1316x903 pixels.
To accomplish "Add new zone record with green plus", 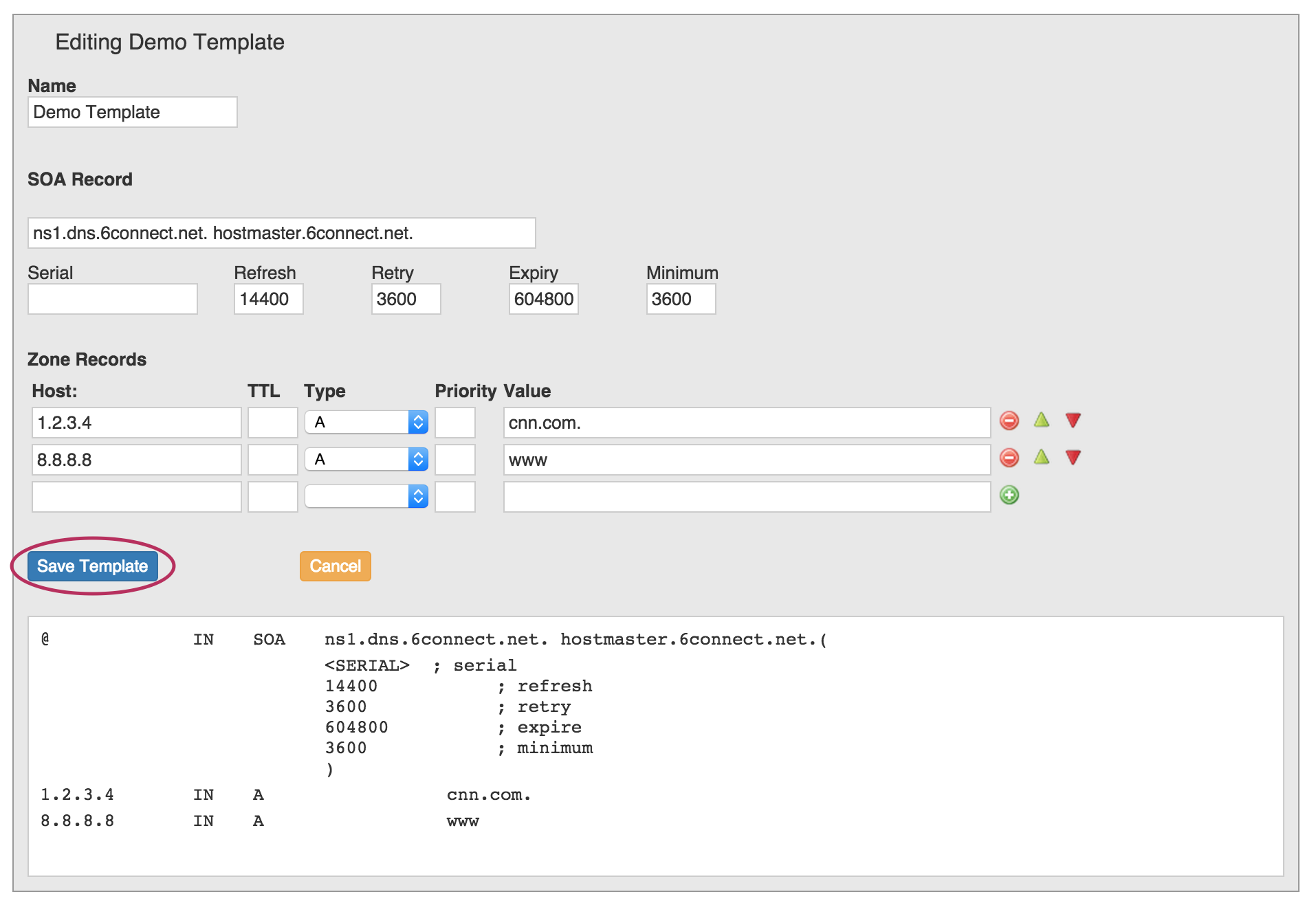I will 1009,495.
